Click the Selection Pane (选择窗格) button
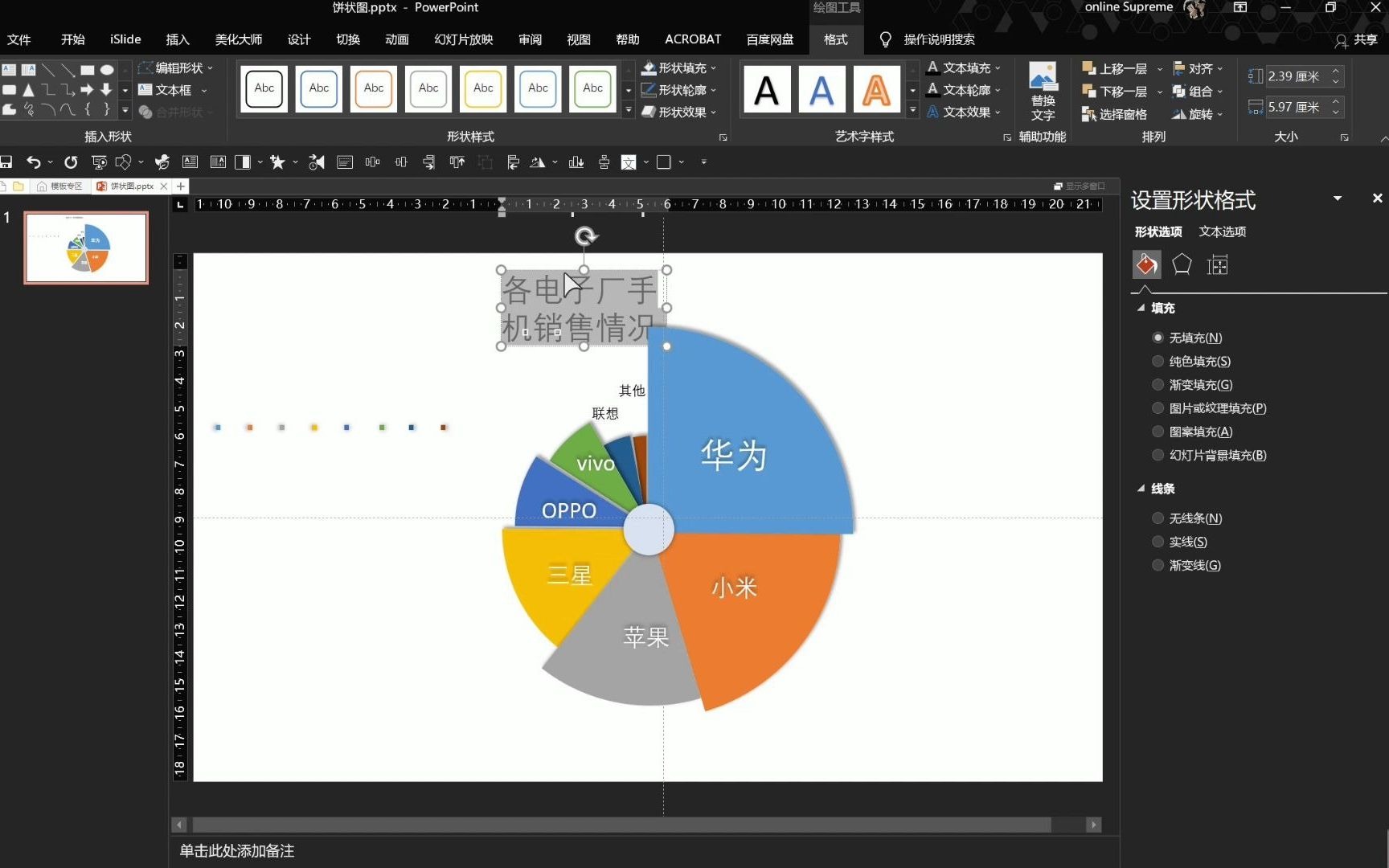The width and height of the screenshot is (1389, 868). pos(1114,114)
